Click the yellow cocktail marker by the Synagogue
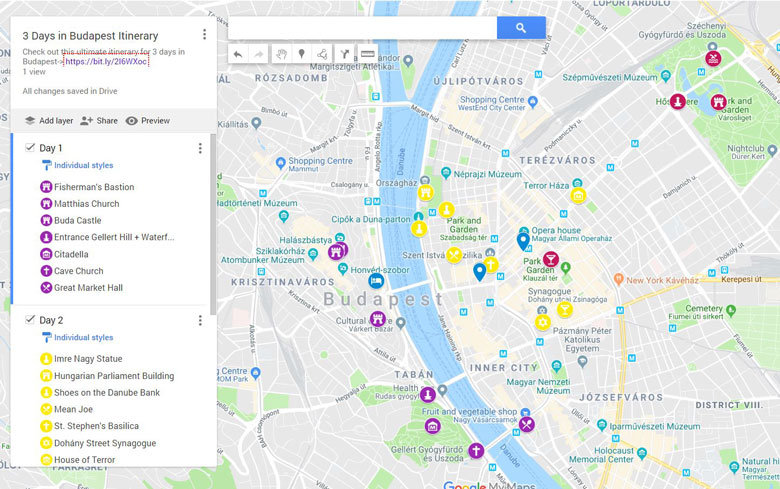 (564, 309)
